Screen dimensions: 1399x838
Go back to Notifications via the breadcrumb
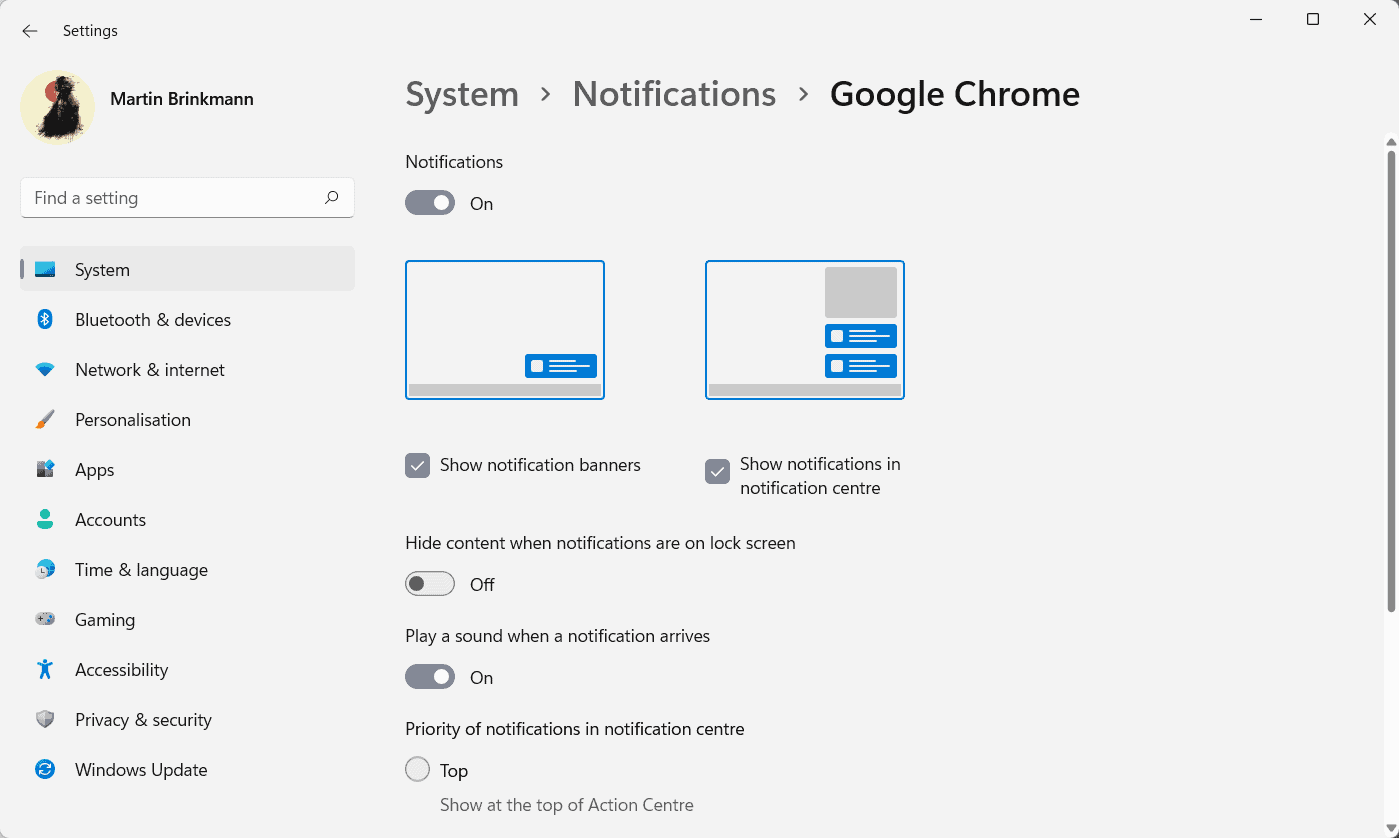coord(673,93)
